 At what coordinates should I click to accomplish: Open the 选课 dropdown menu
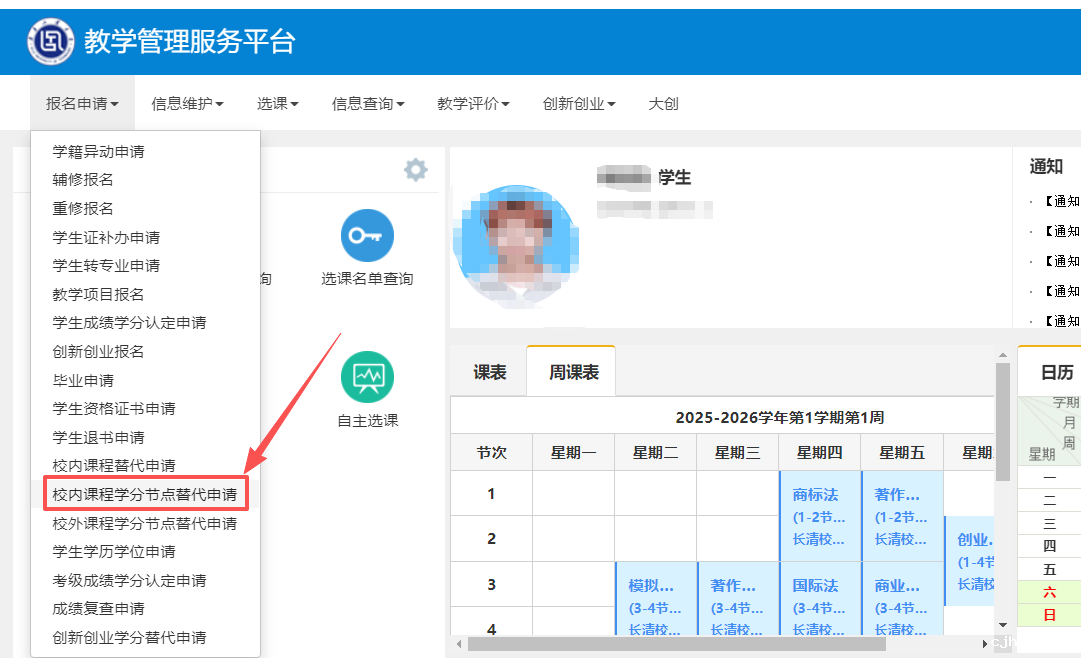(277, 103)
